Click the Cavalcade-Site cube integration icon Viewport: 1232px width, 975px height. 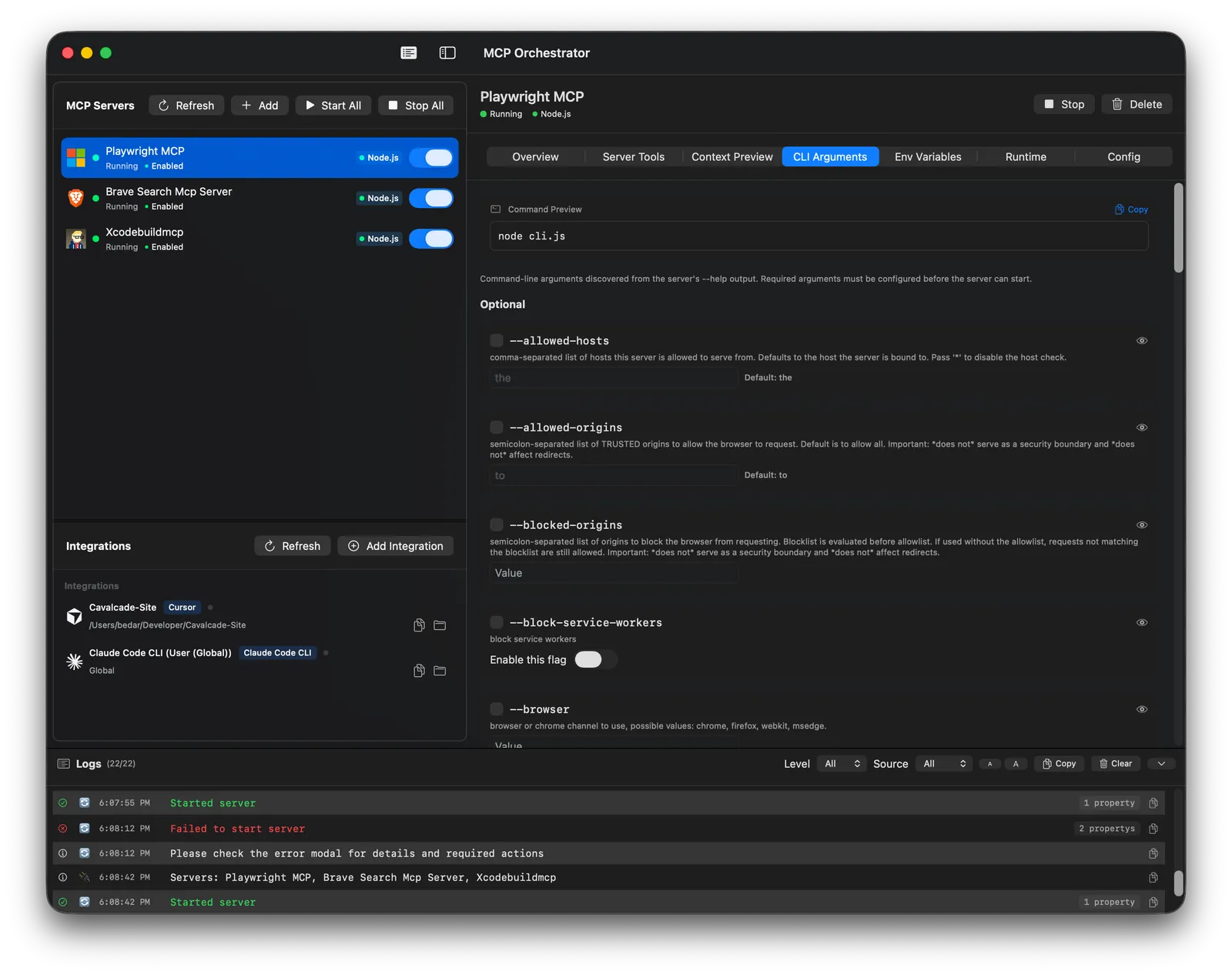click(74, 615)
